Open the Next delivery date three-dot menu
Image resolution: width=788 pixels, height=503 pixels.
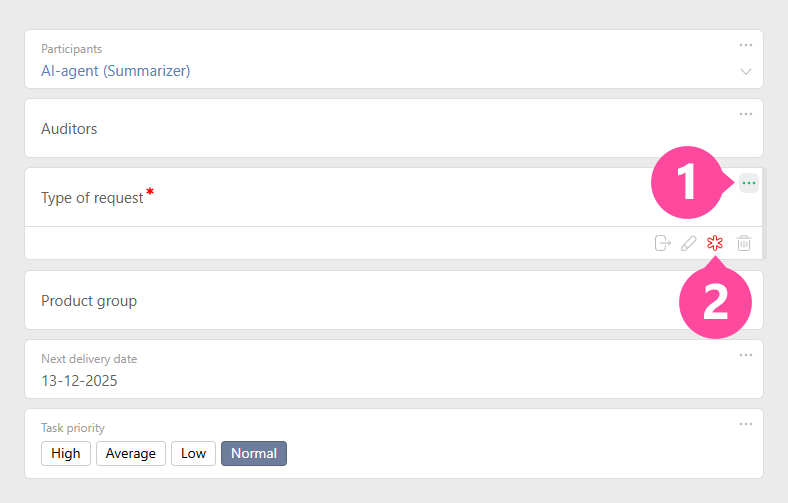click(x=746, y=355)
